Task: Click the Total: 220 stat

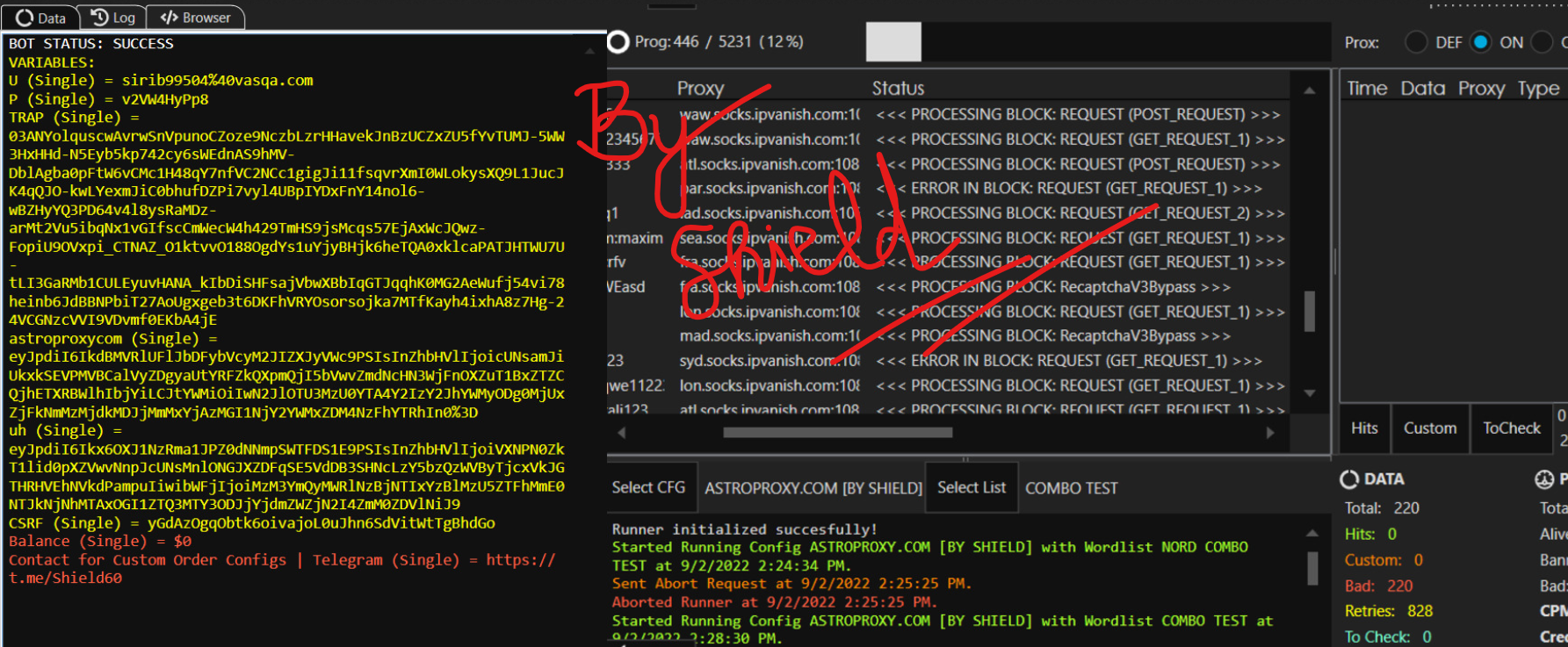Action: point(1382,508)
